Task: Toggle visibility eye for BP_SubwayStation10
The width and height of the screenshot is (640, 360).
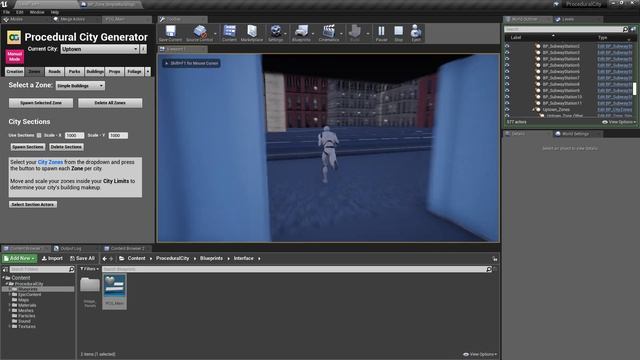Action: pos(507,97)
